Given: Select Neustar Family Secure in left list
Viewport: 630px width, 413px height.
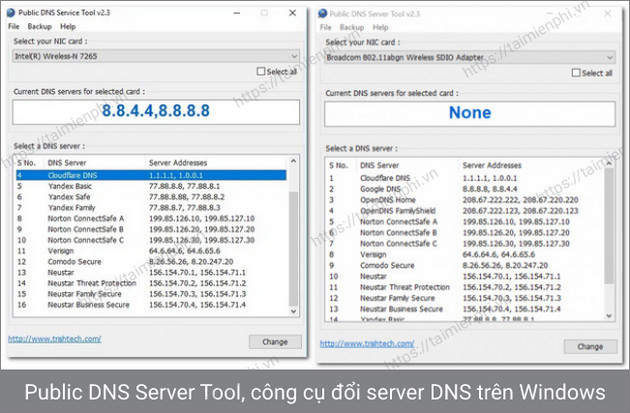Looking at the screenshot, I should [151, 294].
